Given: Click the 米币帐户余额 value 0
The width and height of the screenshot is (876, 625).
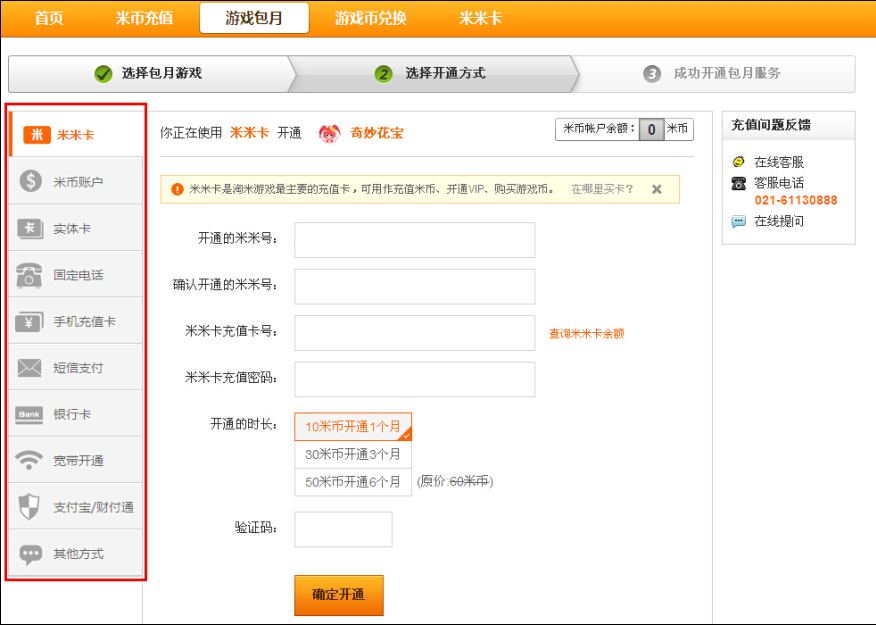Looking at the screenshot, I should [x=651, y=130].
